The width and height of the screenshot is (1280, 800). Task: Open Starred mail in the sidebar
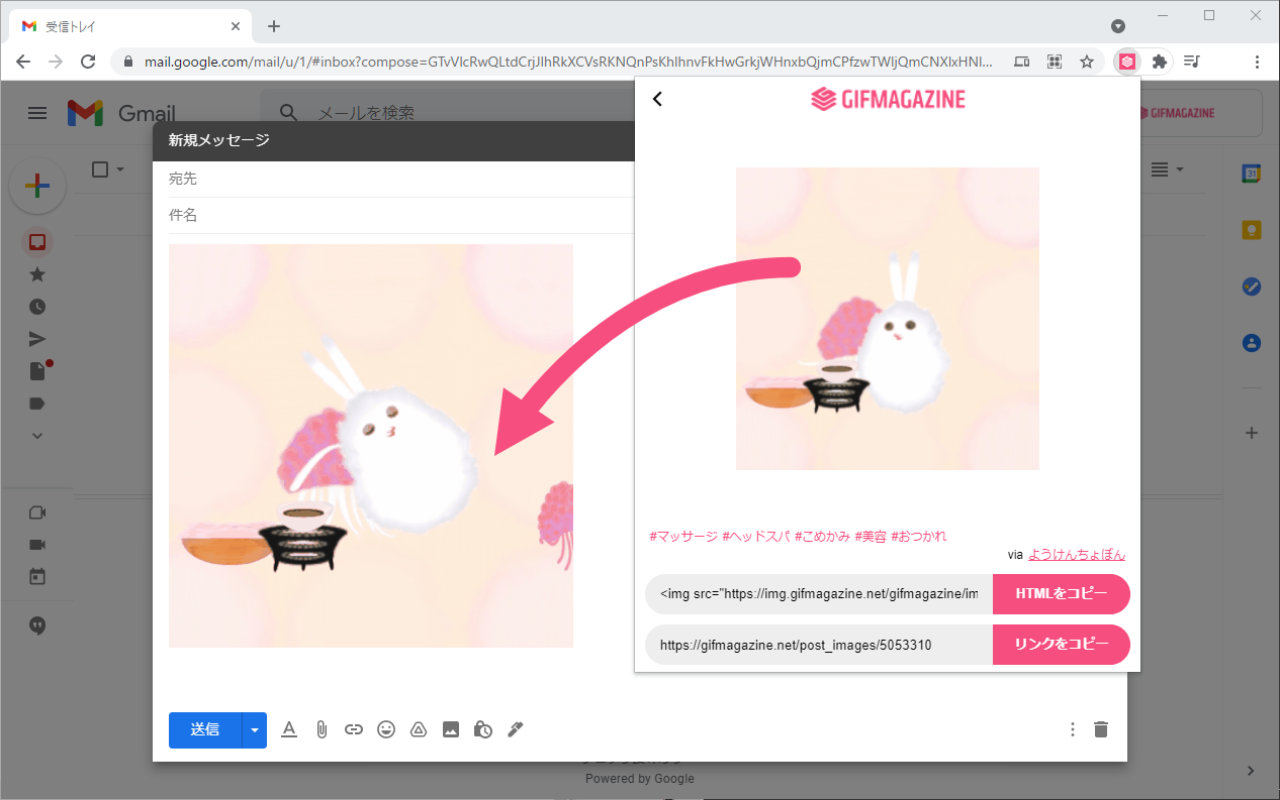[37, 274]
